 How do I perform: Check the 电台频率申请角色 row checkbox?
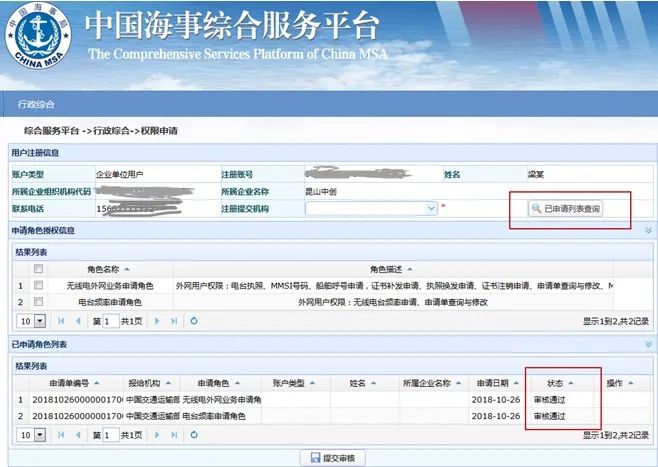(x=38, y=302)
